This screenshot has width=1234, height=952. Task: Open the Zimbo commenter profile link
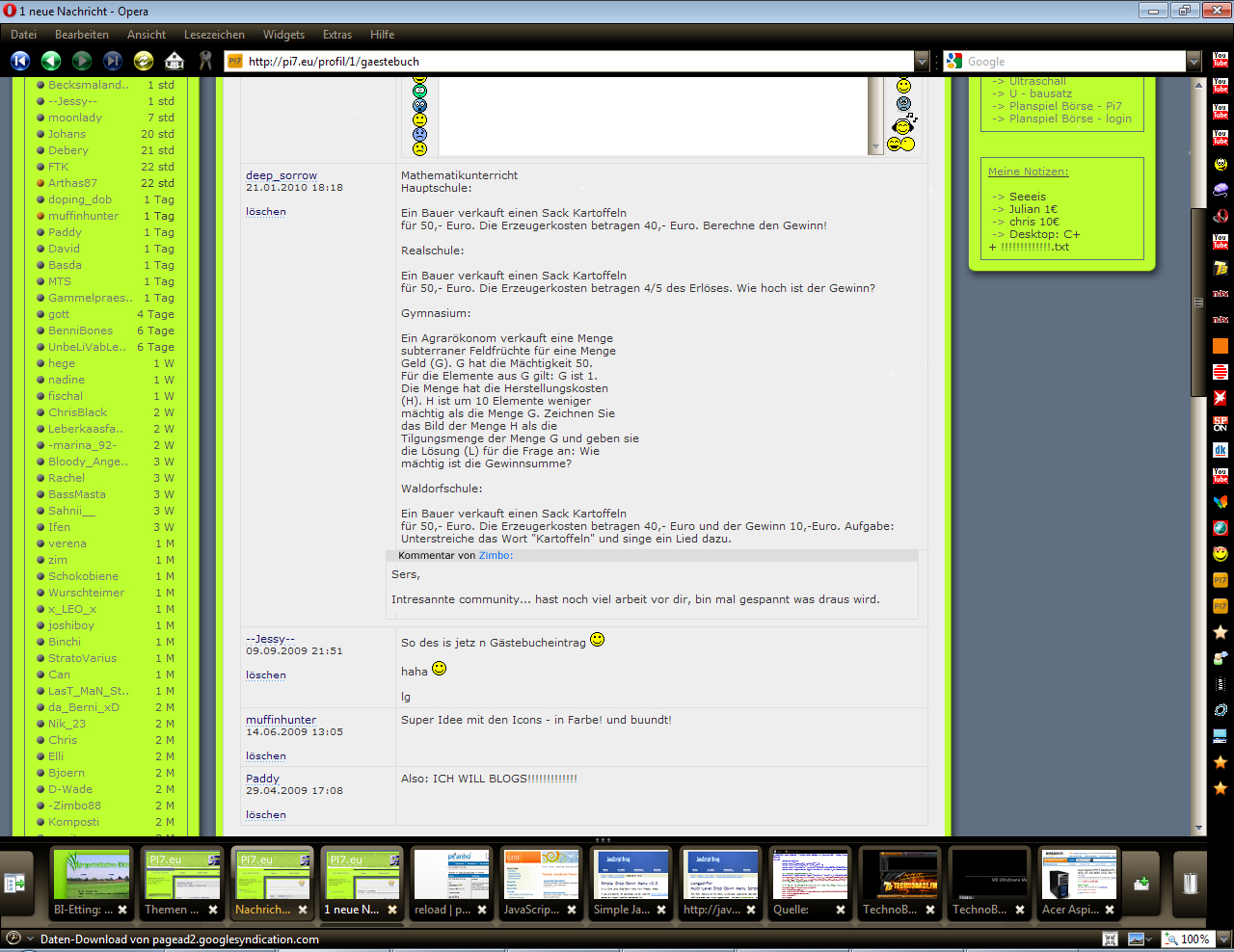(x=495, y=556)
